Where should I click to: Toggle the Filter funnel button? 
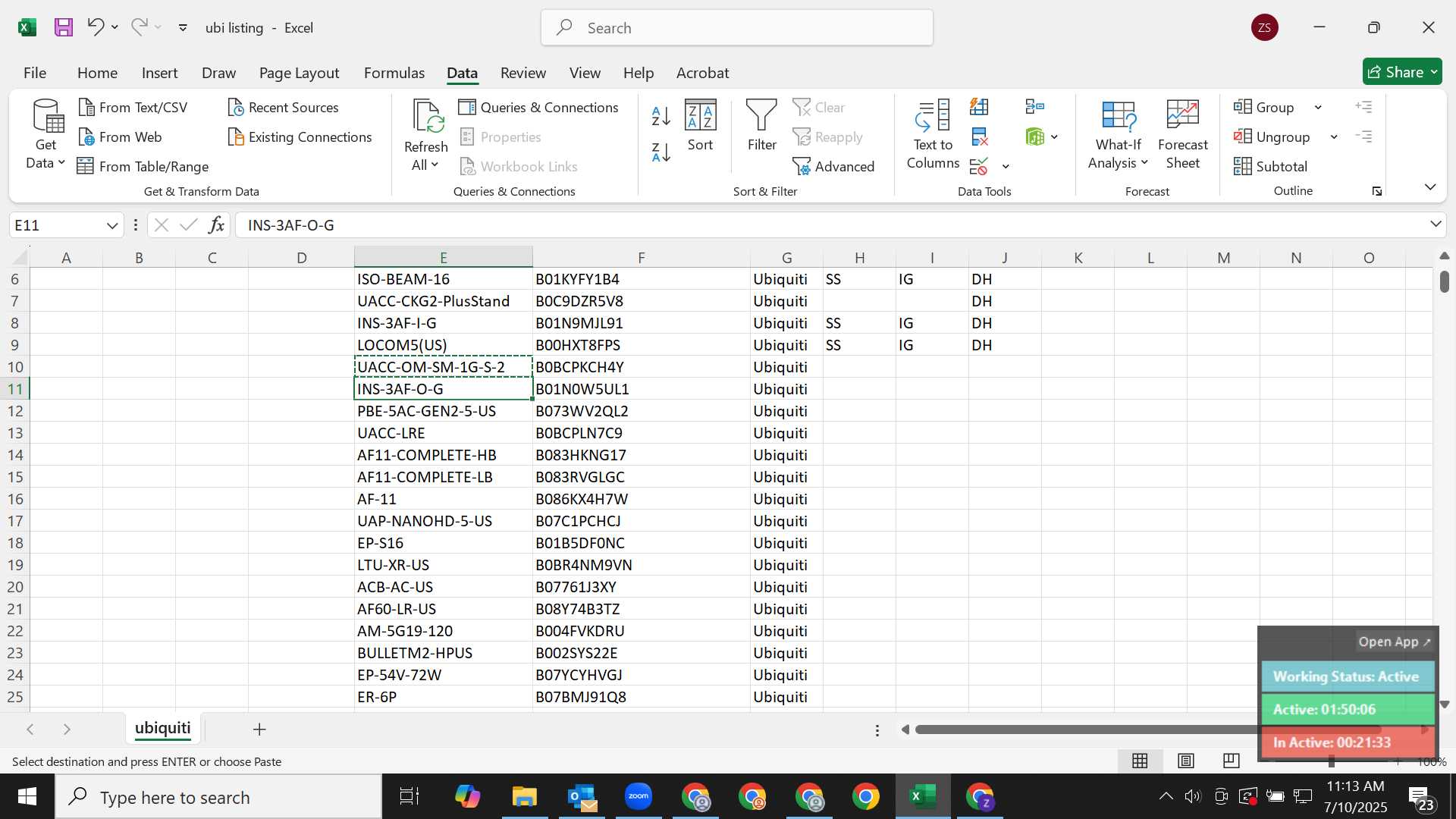point(761,126)
